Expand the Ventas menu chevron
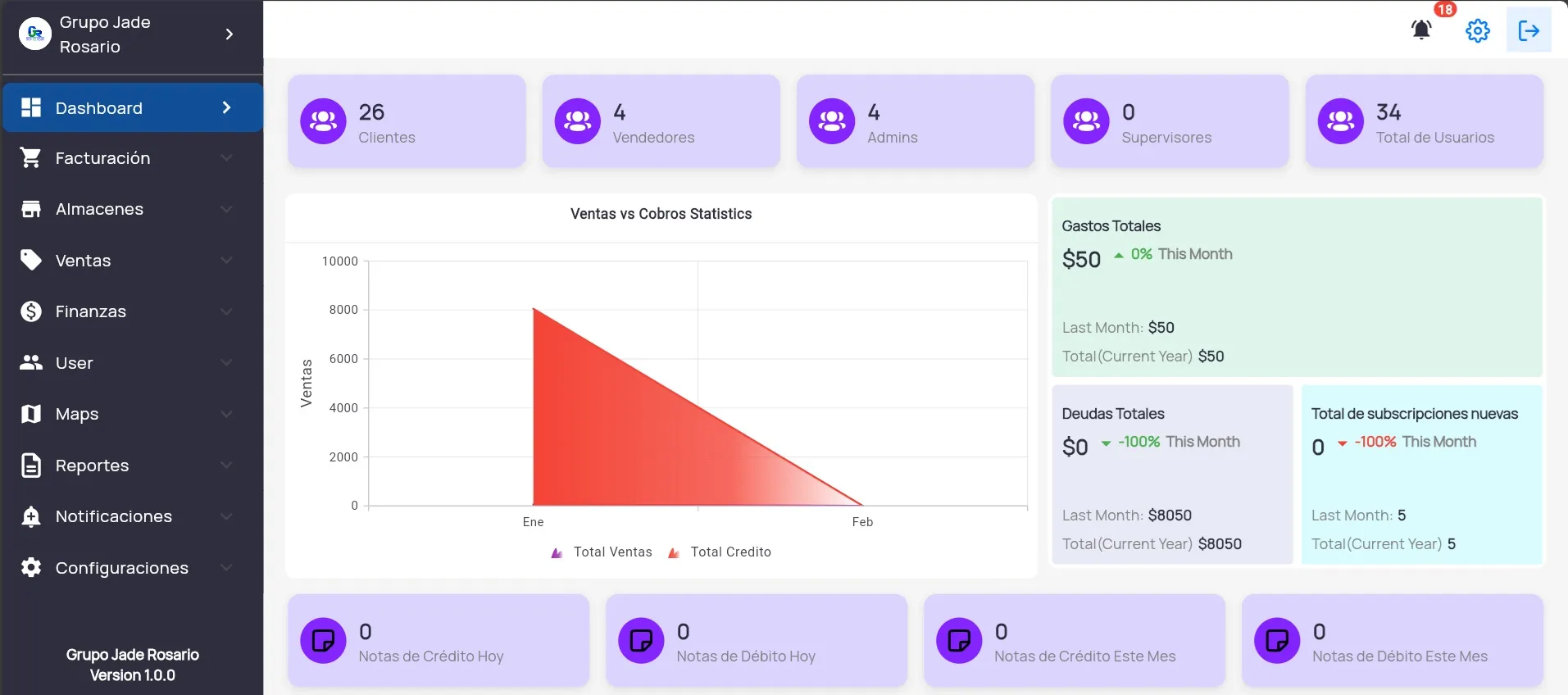Viewport: 1568px width, 695px height. (x=227, y=261)
